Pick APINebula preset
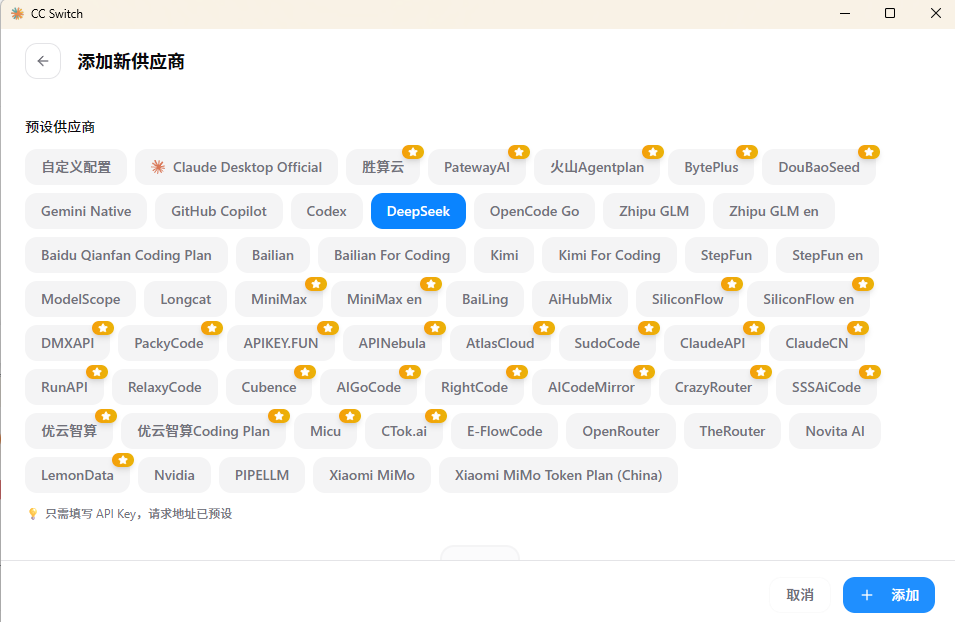 392,343
